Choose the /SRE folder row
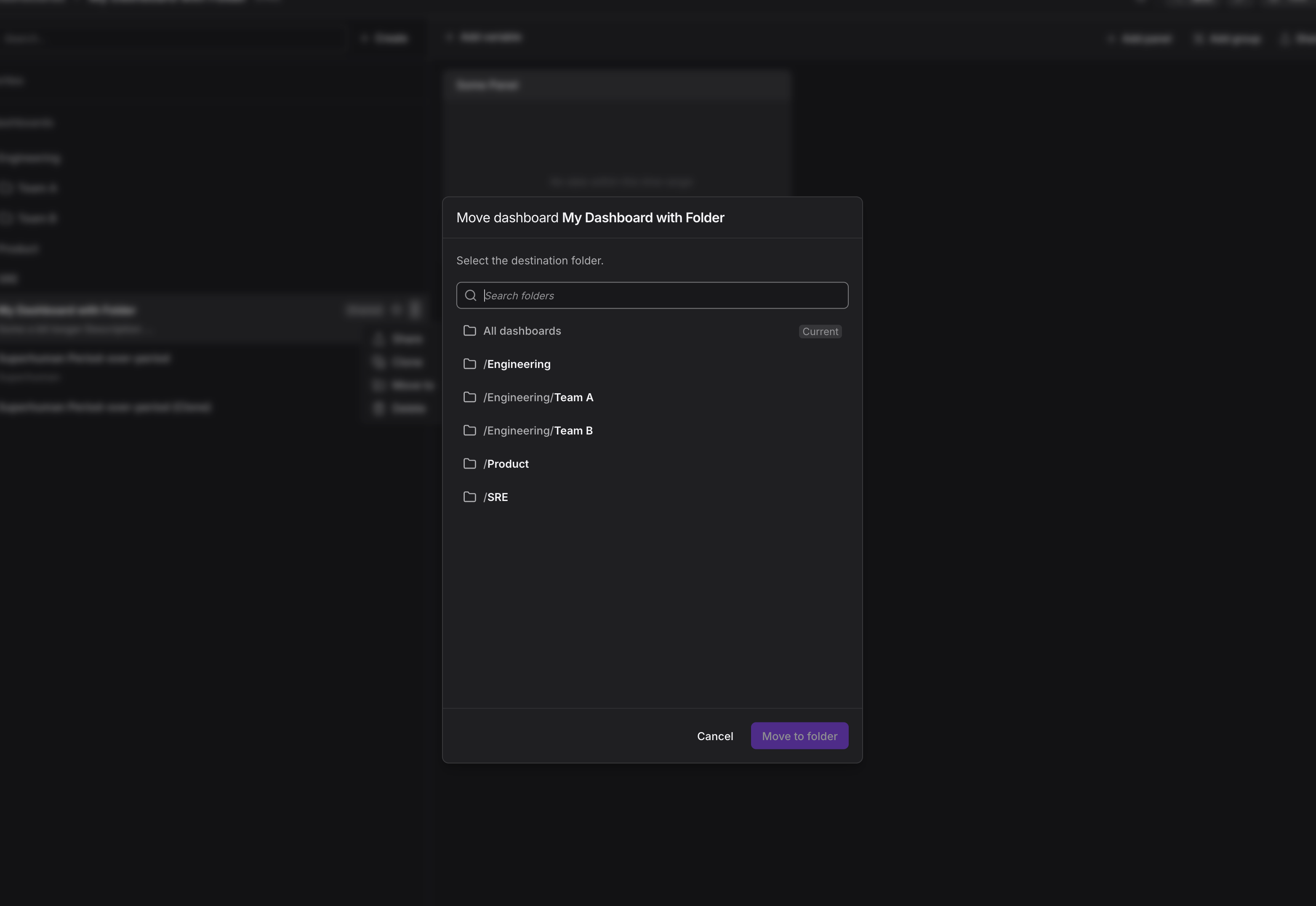Image resolution: width=1316 pixels, height=906 pixels. [x=496, y=497]
